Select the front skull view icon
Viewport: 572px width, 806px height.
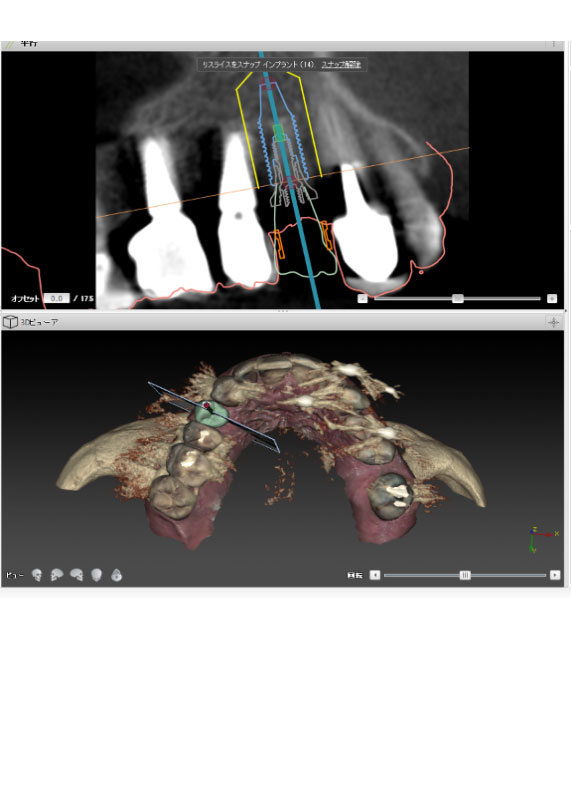(x=37, y=575)
